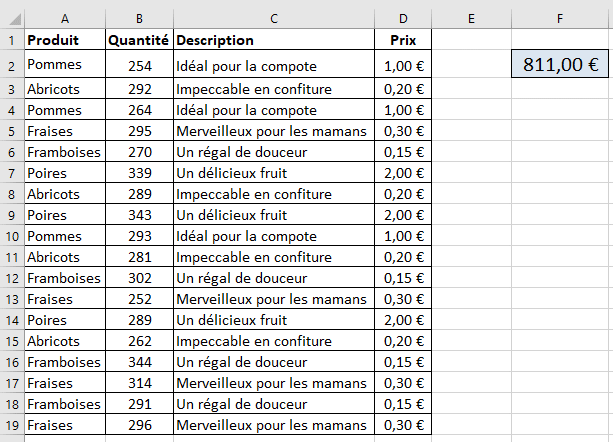Select the Prix header cell
The width and height of the screenshot is (613, 442).
coord(403,40)
